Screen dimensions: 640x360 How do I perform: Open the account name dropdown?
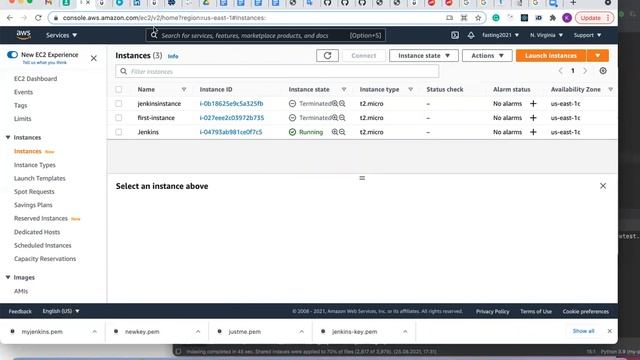[500, 36]
